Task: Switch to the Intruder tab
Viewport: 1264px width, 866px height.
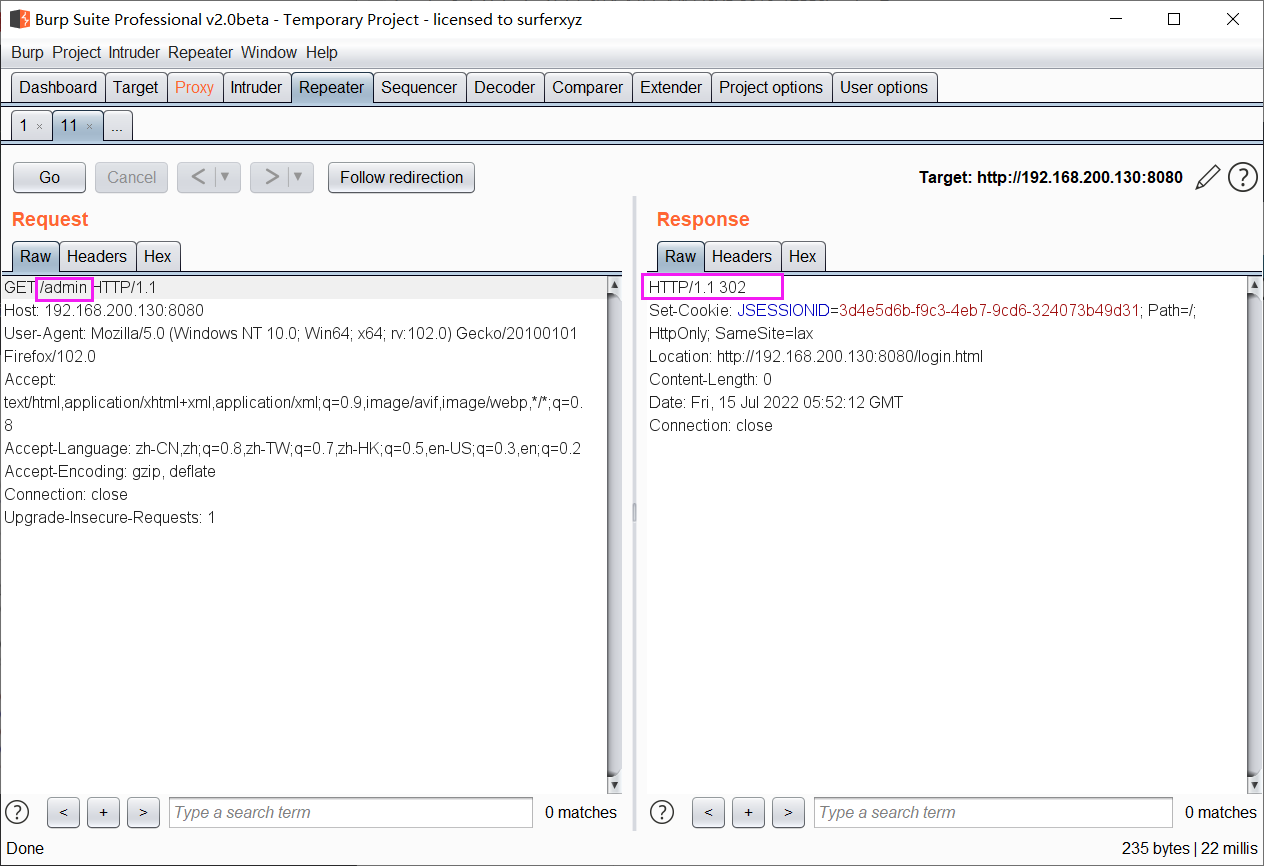Action: pyautogui.click(x=256, y=87)
